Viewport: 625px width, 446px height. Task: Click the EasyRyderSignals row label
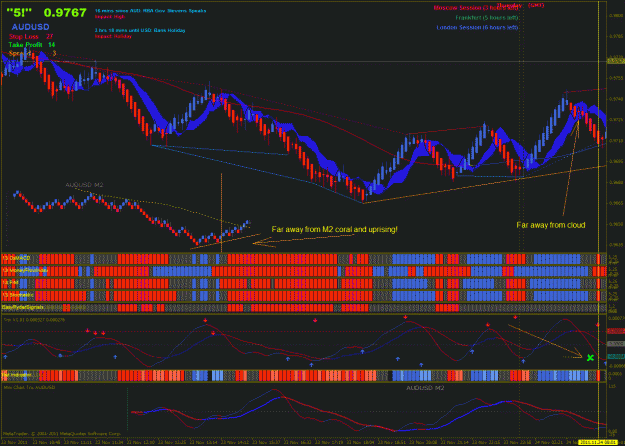[22, 308]
